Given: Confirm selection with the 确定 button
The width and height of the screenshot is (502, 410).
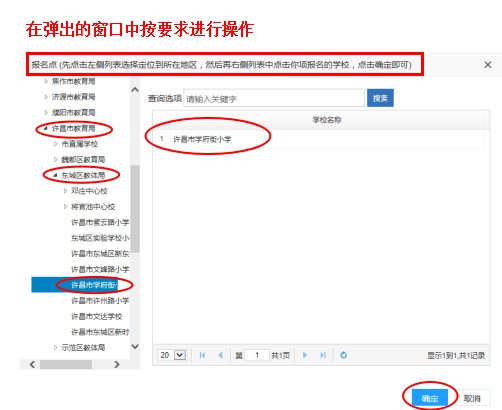Looking at the screenshot, I should pyautogui.click(x=430, y=398).
